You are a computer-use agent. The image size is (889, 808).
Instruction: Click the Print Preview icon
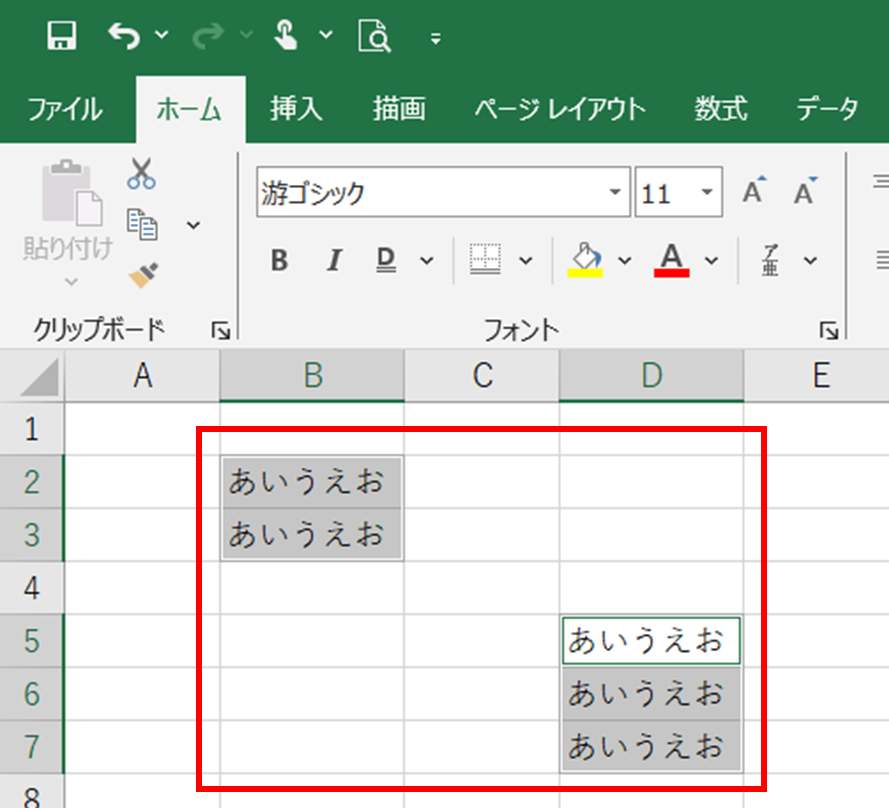[x=375, y=37]
